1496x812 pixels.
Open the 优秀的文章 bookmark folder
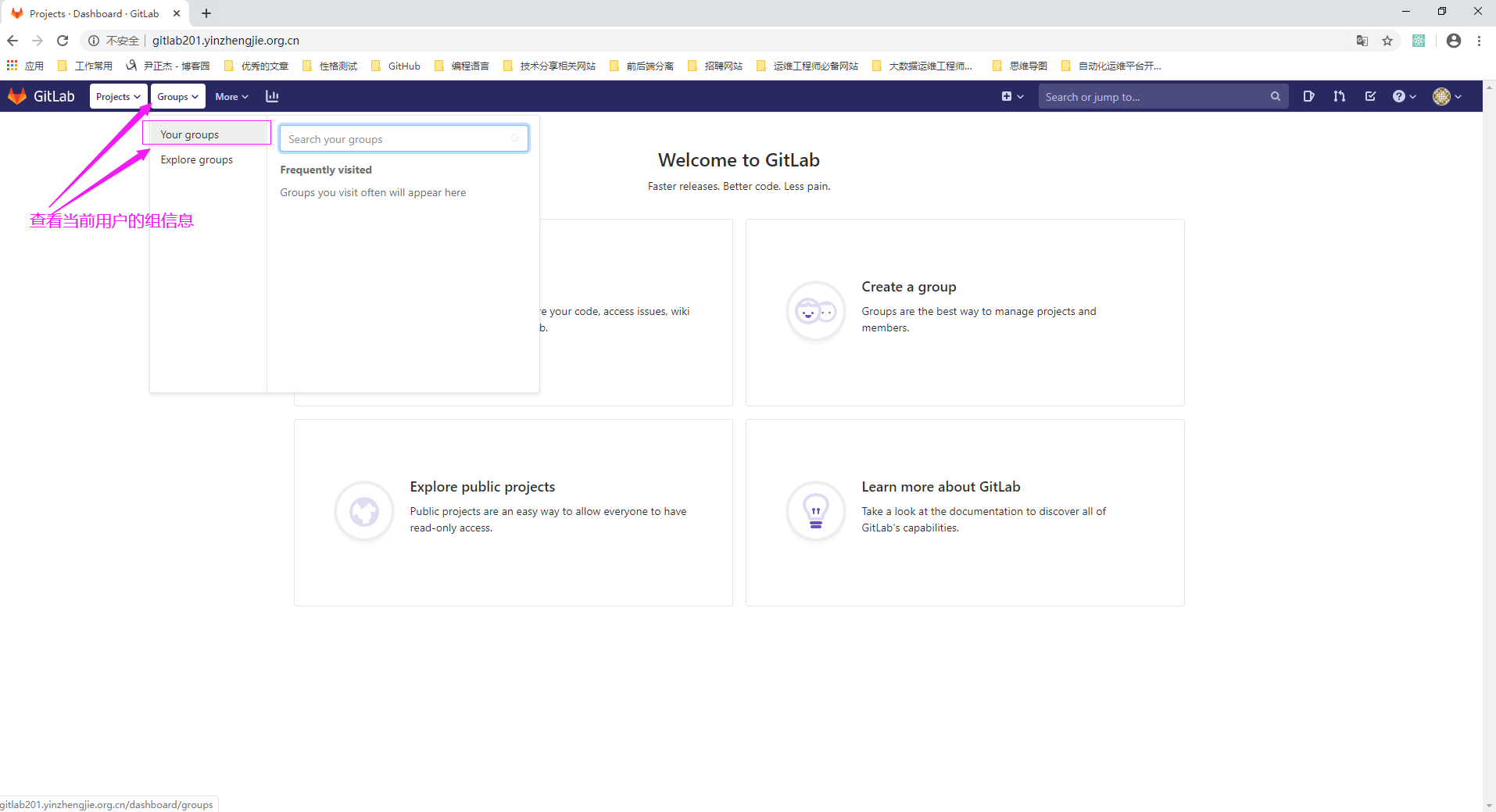(x=256, y=66)
